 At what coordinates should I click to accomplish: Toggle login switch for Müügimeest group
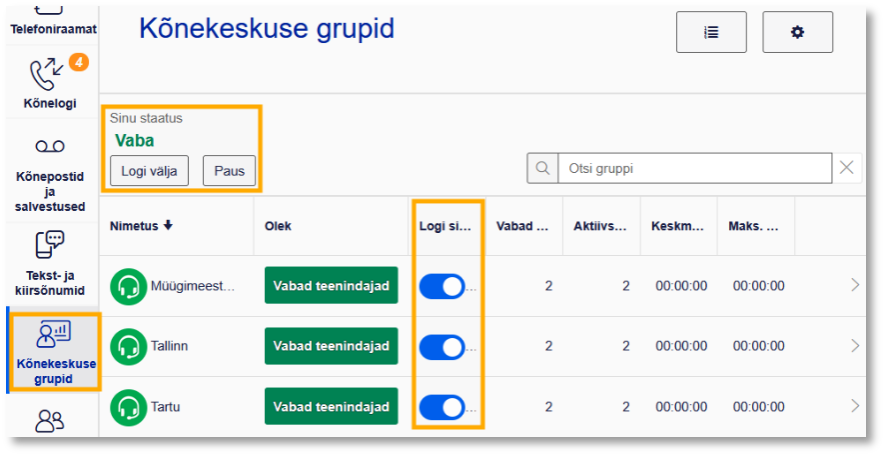pos(442,286)
